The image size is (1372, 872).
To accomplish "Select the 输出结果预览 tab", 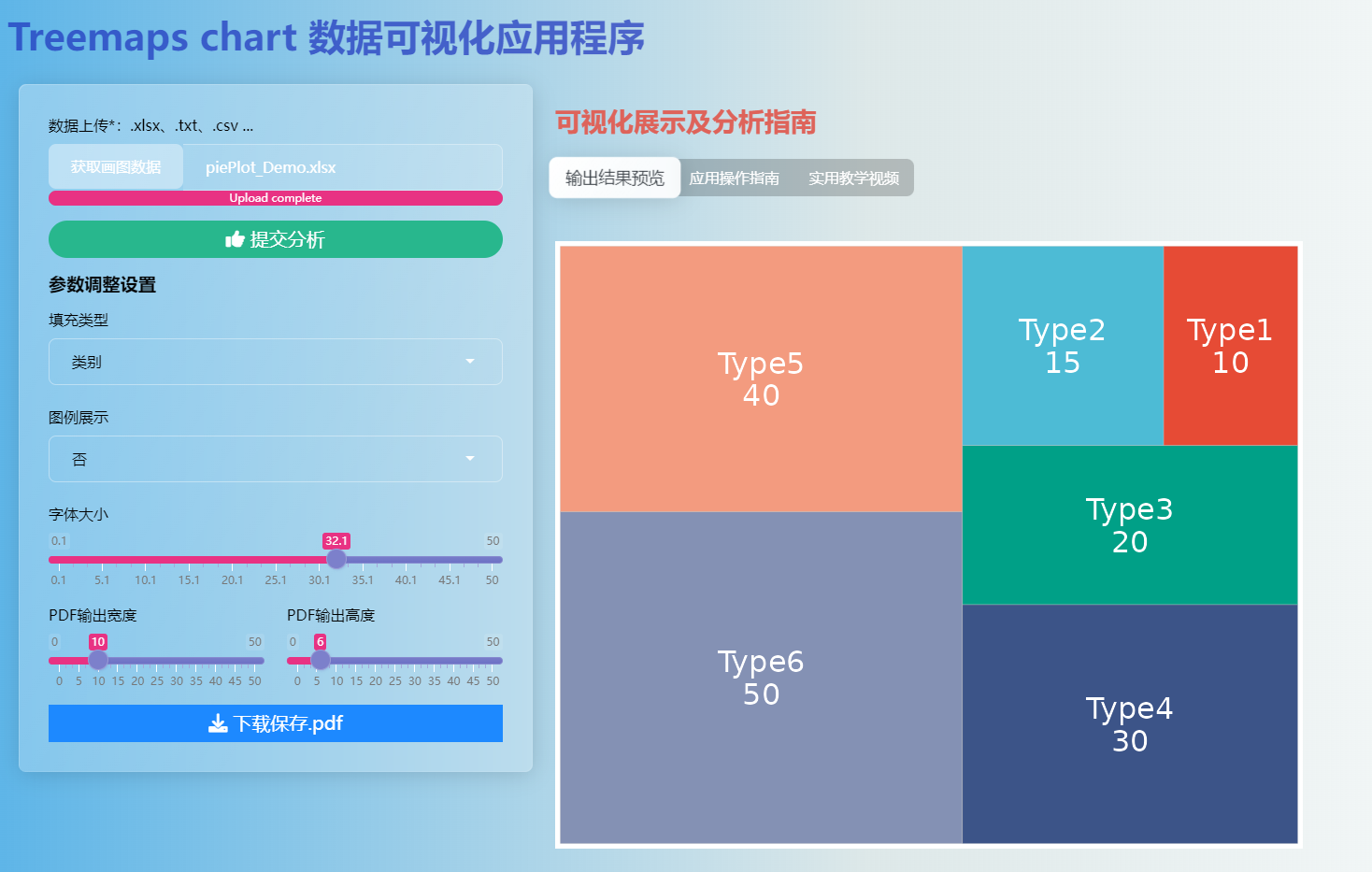I will pyautogui.click(x=614, y=178).
